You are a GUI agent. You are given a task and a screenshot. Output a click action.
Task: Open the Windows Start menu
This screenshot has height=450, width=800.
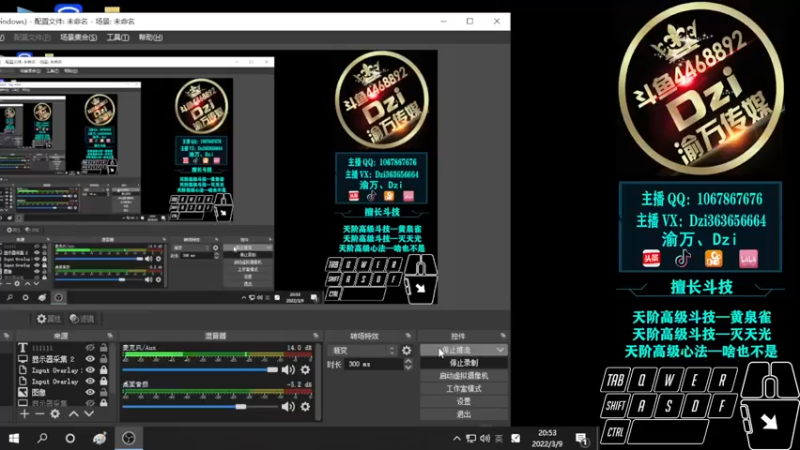14,438
